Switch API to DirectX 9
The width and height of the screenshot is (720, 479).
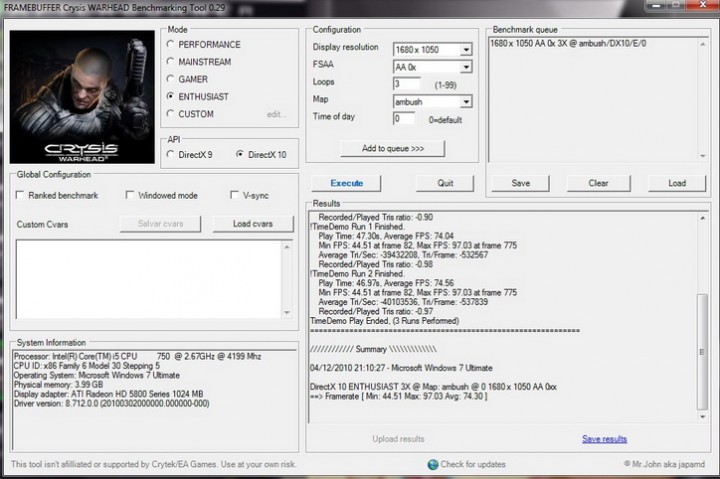pos(170,154)
